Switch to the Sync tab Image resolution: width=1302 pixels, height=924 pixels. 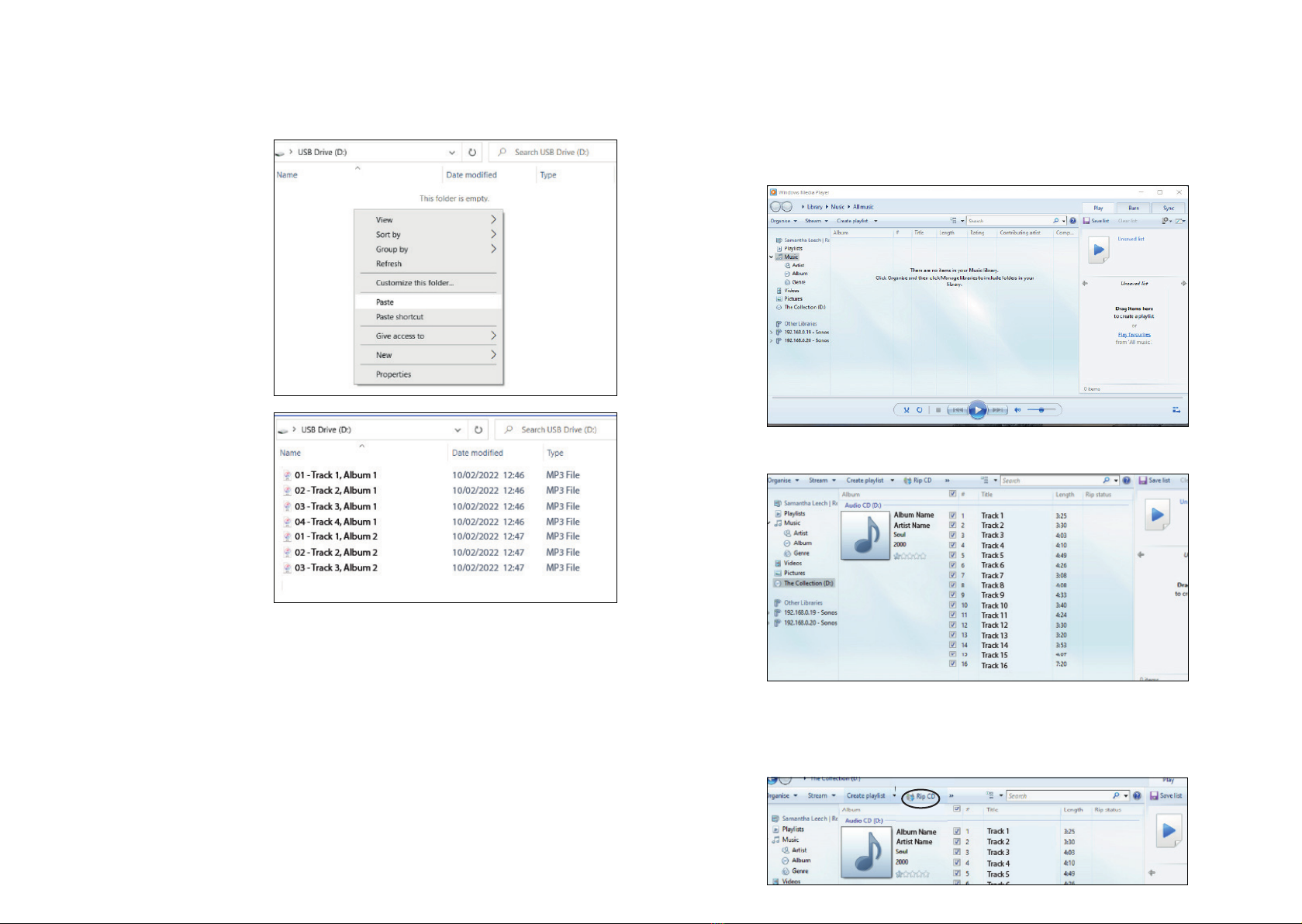pos(1169,208)
